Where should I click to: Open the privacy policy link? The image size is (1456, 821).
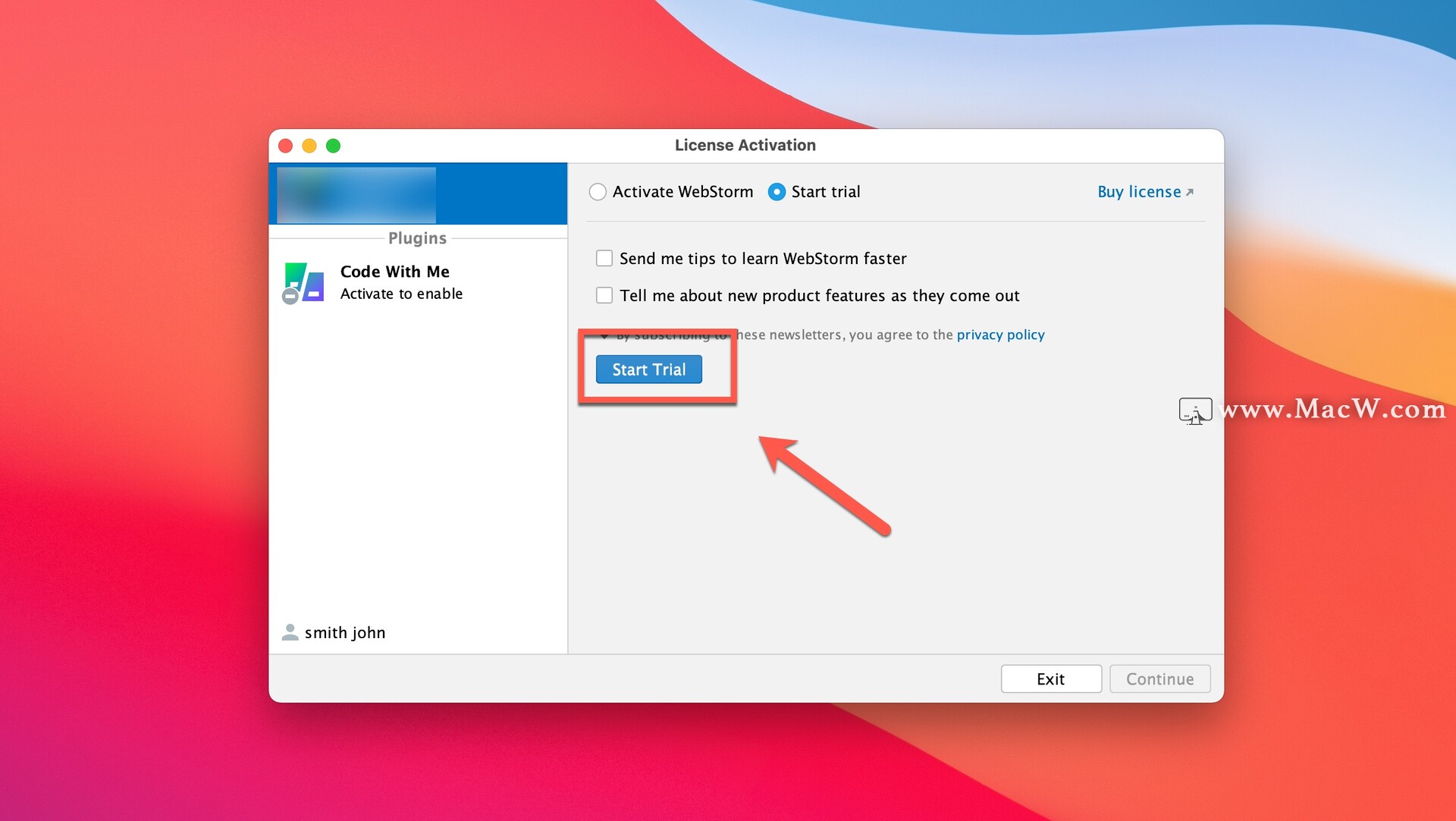(x=1000, y=335)
